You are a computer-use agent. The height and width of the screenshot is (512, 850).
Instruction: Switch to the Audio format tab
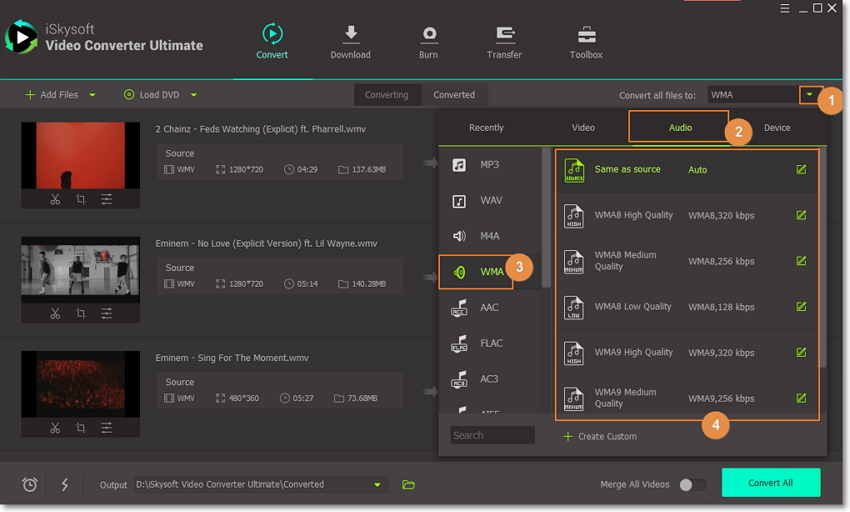[679, 128]
